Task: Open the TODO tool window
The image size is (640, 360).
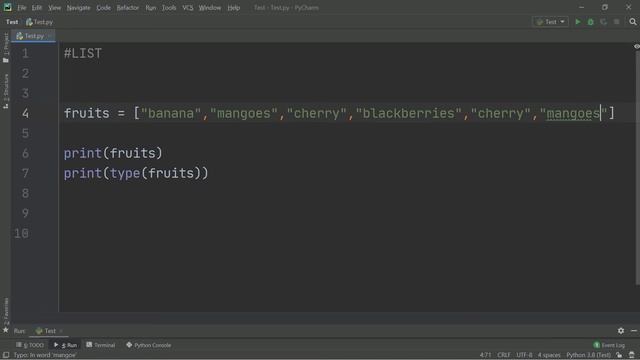Action: pos(30,345)
